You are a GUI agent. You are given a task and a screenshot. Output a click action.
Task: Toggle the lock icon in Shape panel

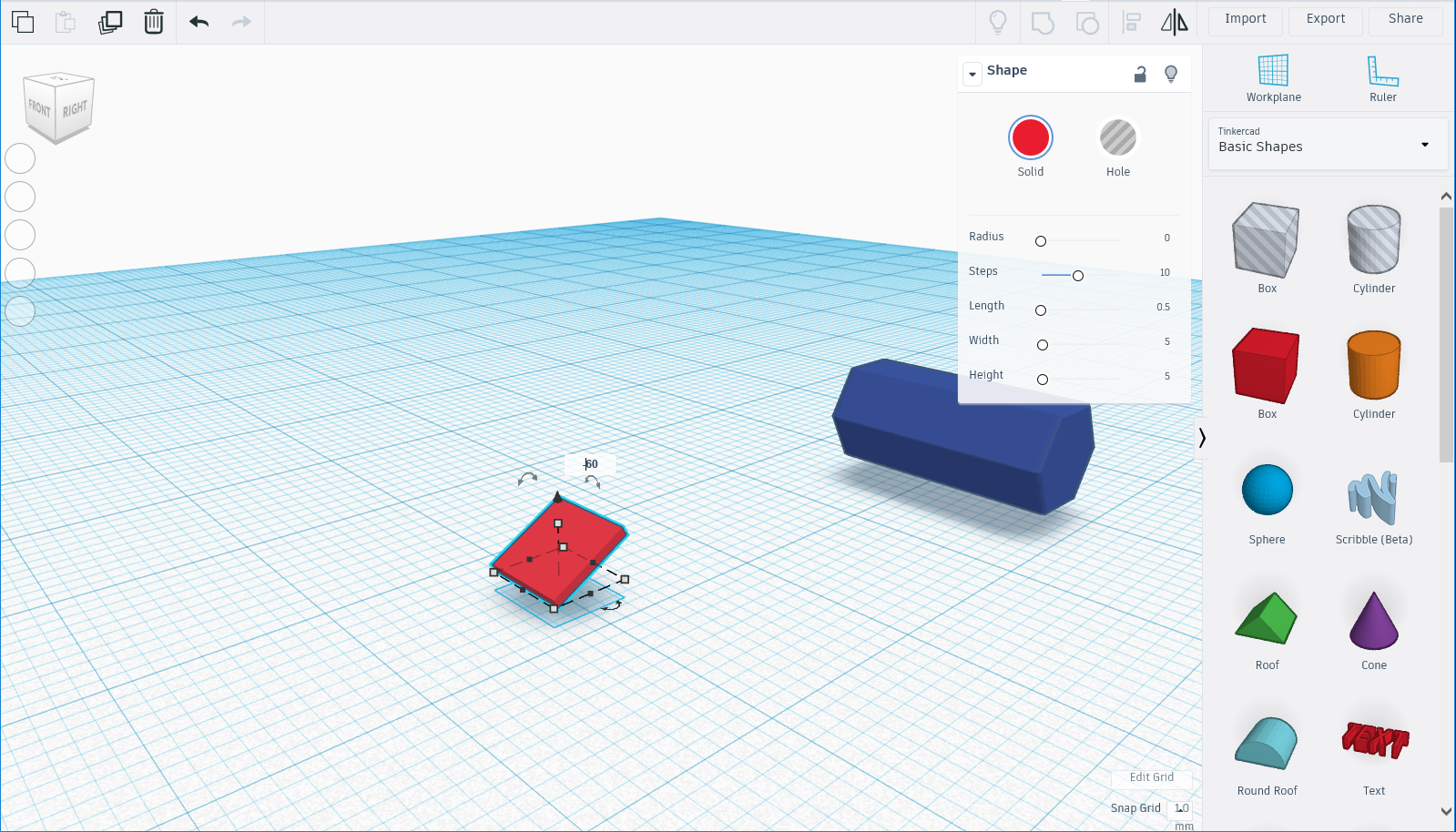(x=1140, y=74)
